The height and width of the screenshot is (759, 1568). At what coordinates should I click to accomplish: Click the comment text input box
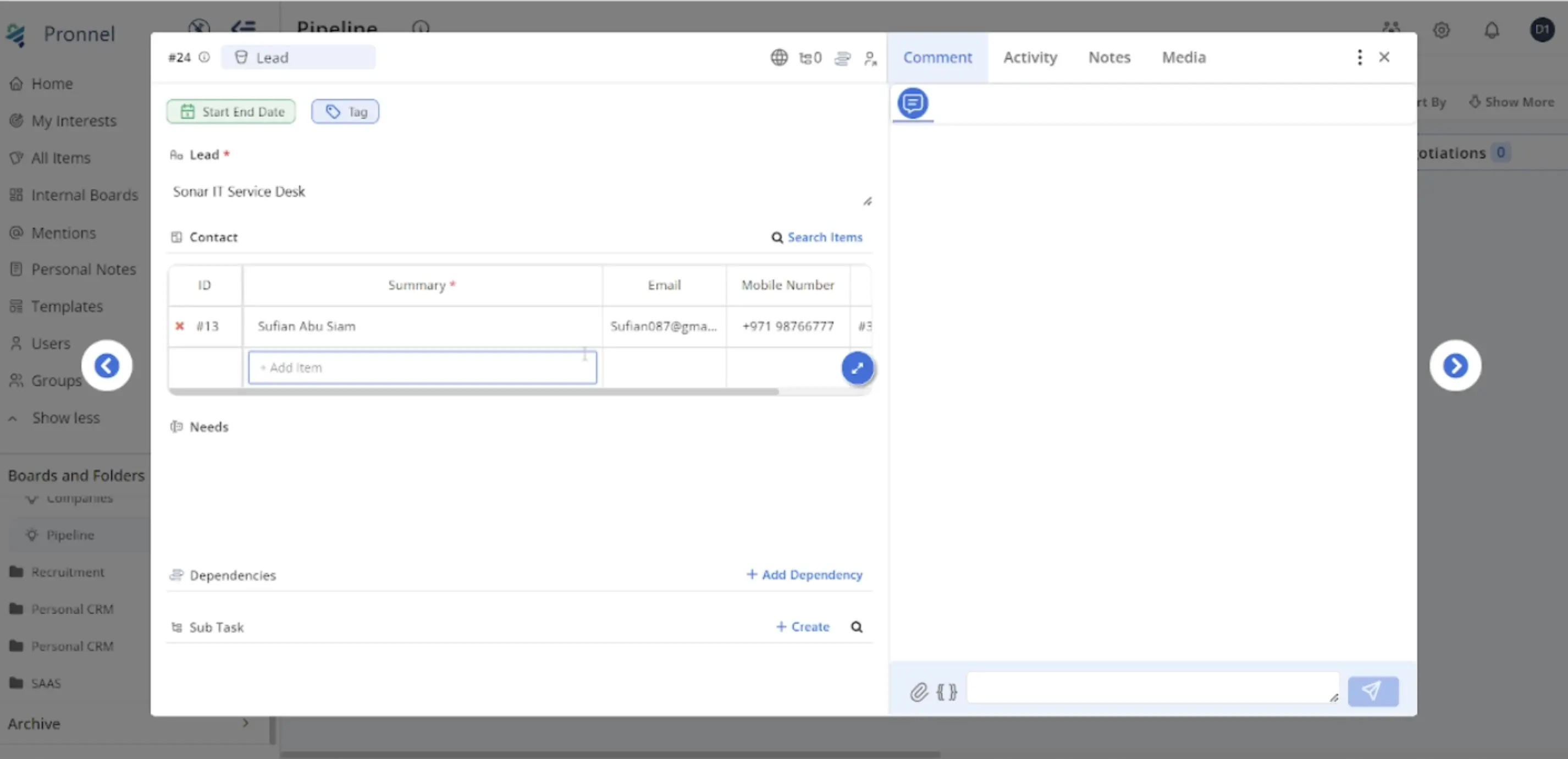point(1153,687)
